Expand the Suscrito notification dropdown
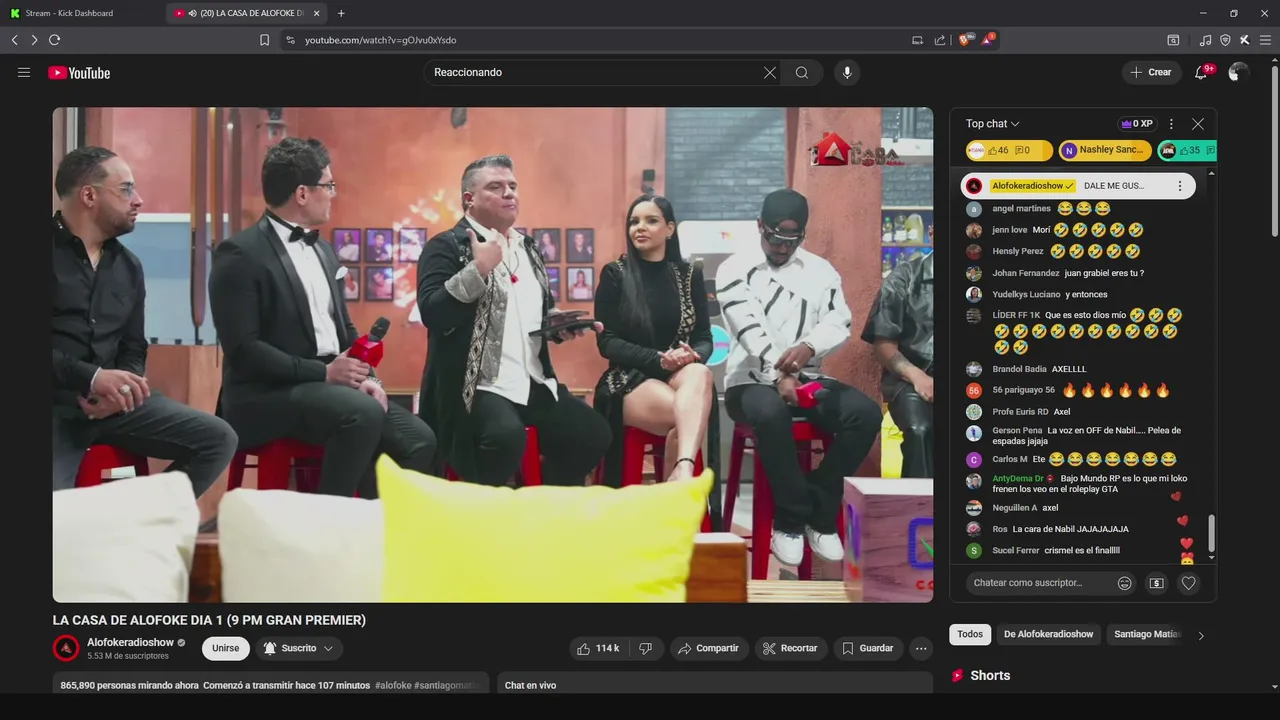The height and width of the screenshot is (720, 1280). click(299, 648)
